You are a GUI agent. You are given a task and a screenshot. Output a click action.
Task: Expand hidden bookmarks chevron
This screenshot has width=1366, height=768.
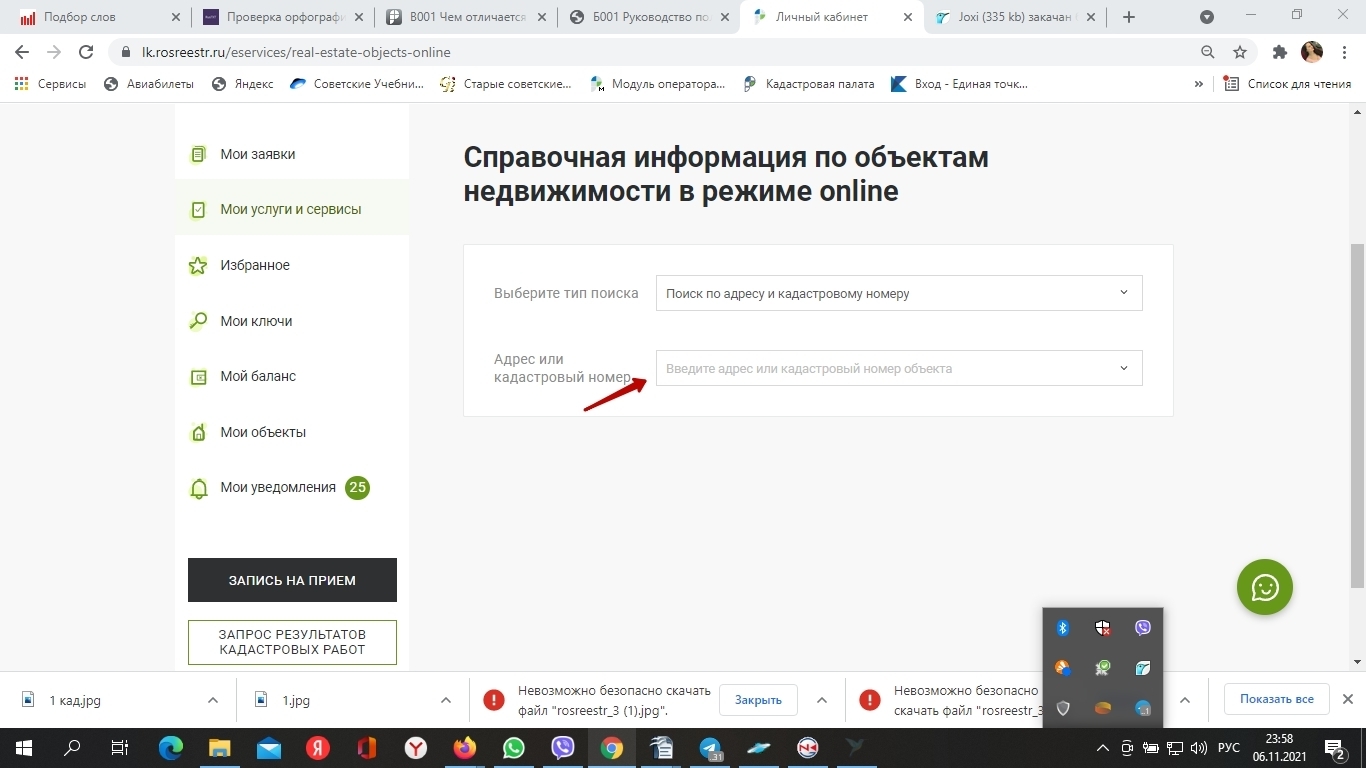pyautogui.click(x=1198, y=84)
